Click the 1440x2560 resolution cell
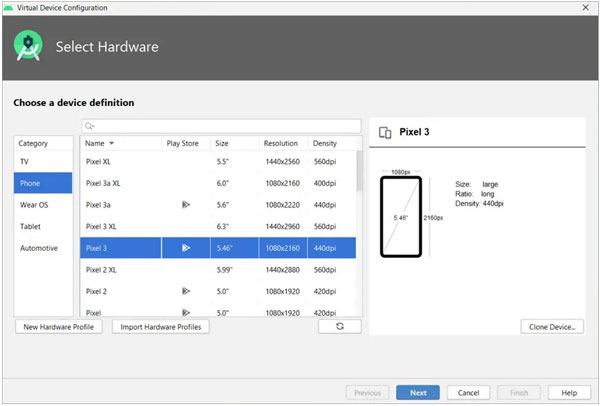 283,161
